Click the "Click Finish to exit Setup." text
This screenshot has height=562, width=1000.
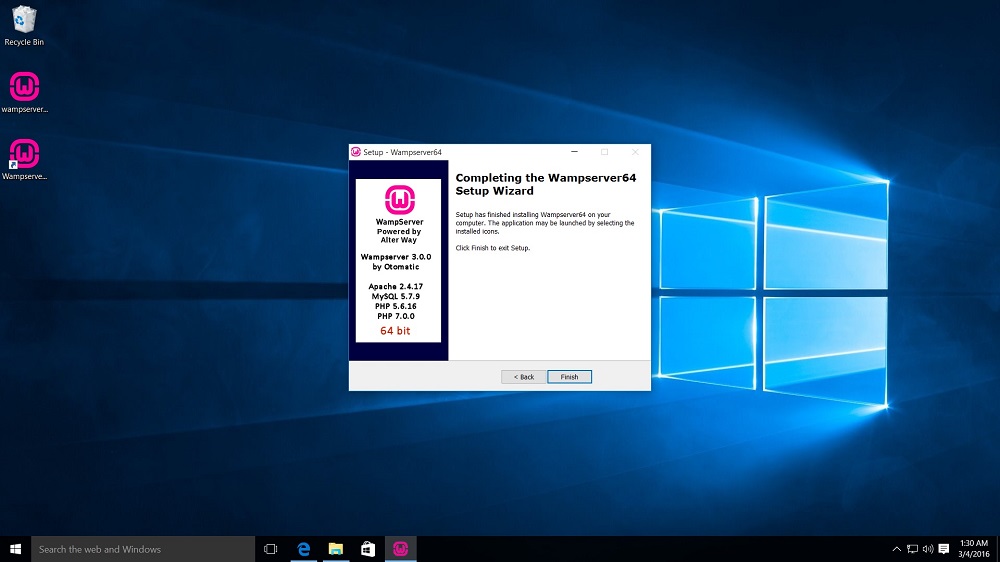(x=493, y=248)
